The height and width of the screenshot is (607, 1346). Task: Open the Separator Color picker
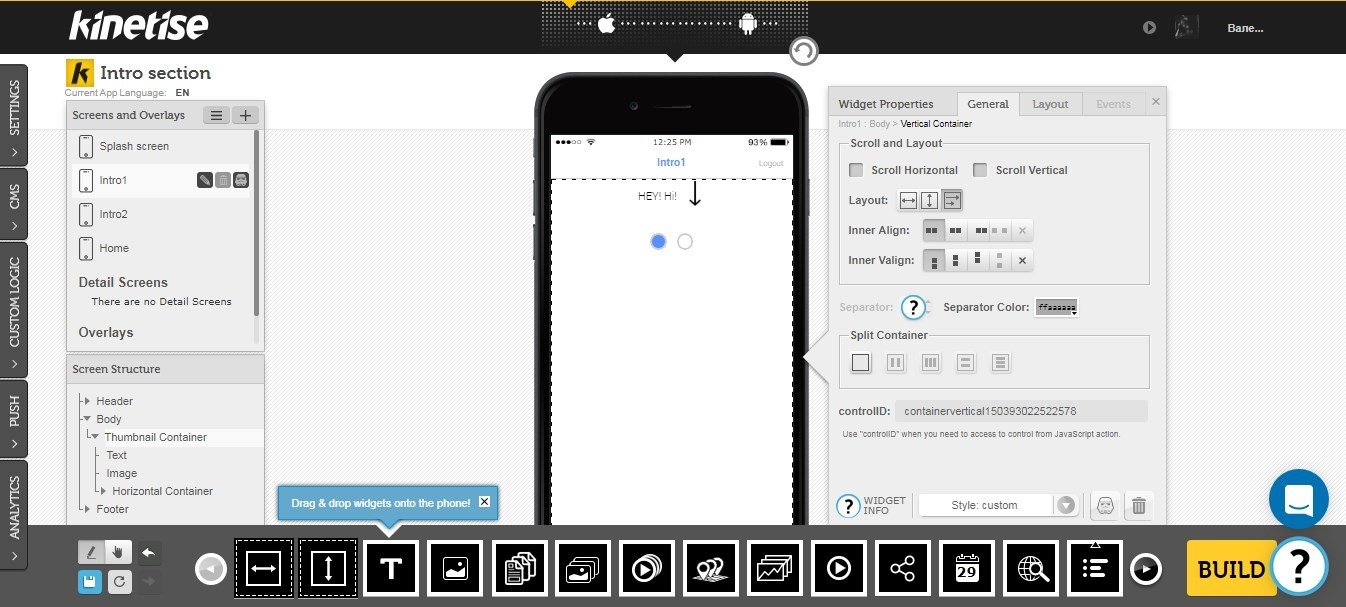[x=1056, y=307]
